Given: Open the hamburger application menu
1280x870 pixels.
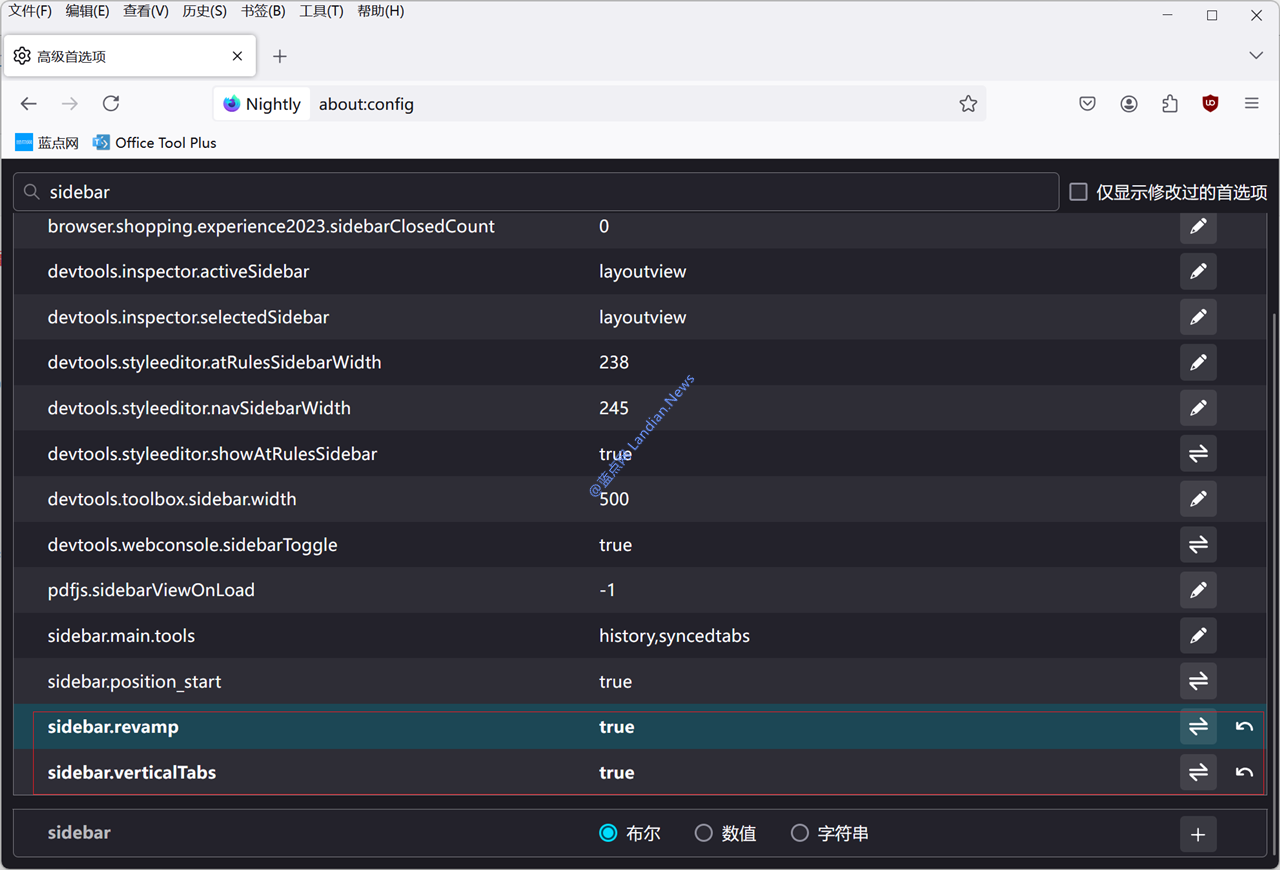Looking at the screenshot, I should [x=1251, y=104].
